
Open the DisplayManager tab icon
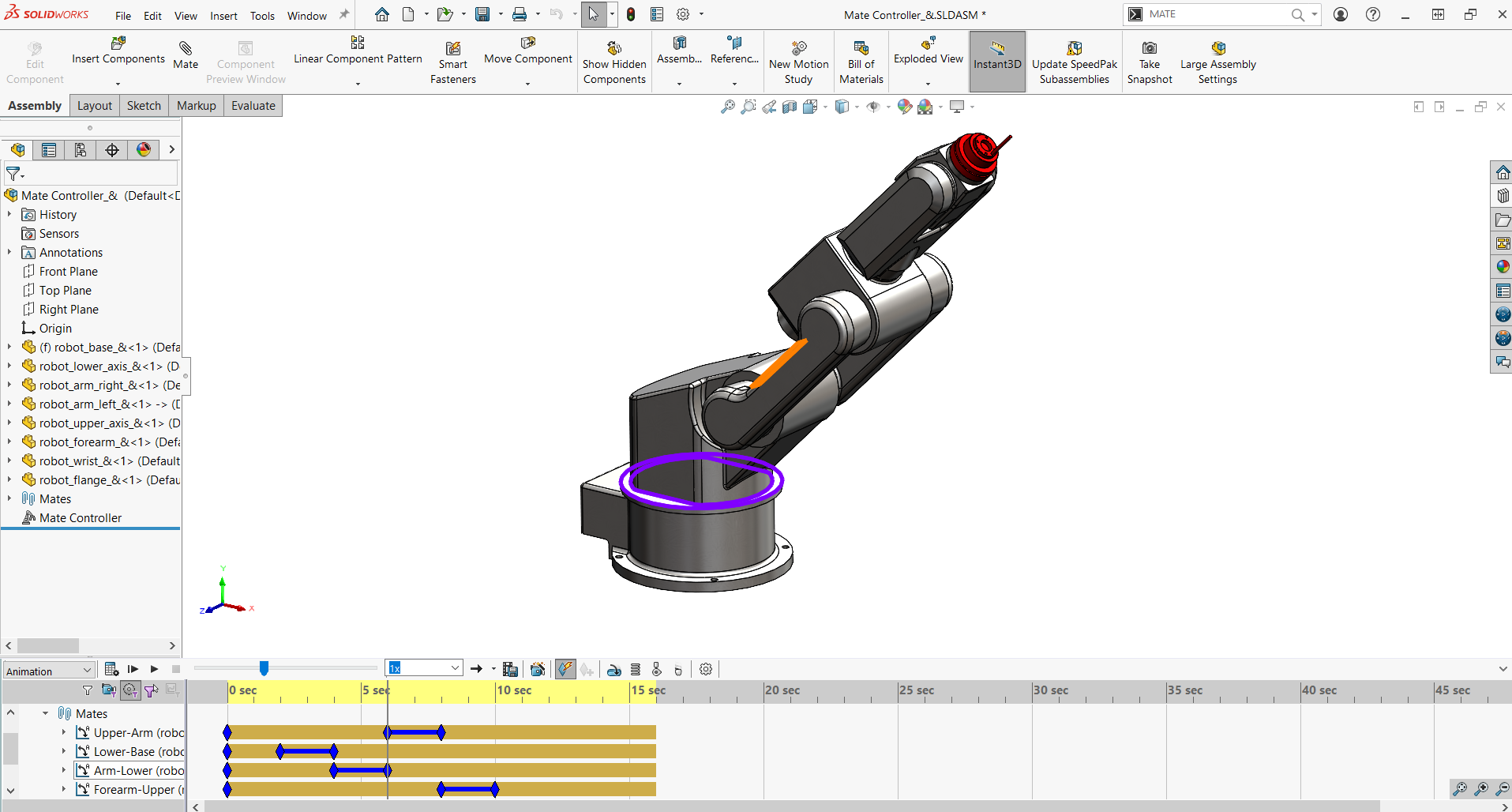144,150
